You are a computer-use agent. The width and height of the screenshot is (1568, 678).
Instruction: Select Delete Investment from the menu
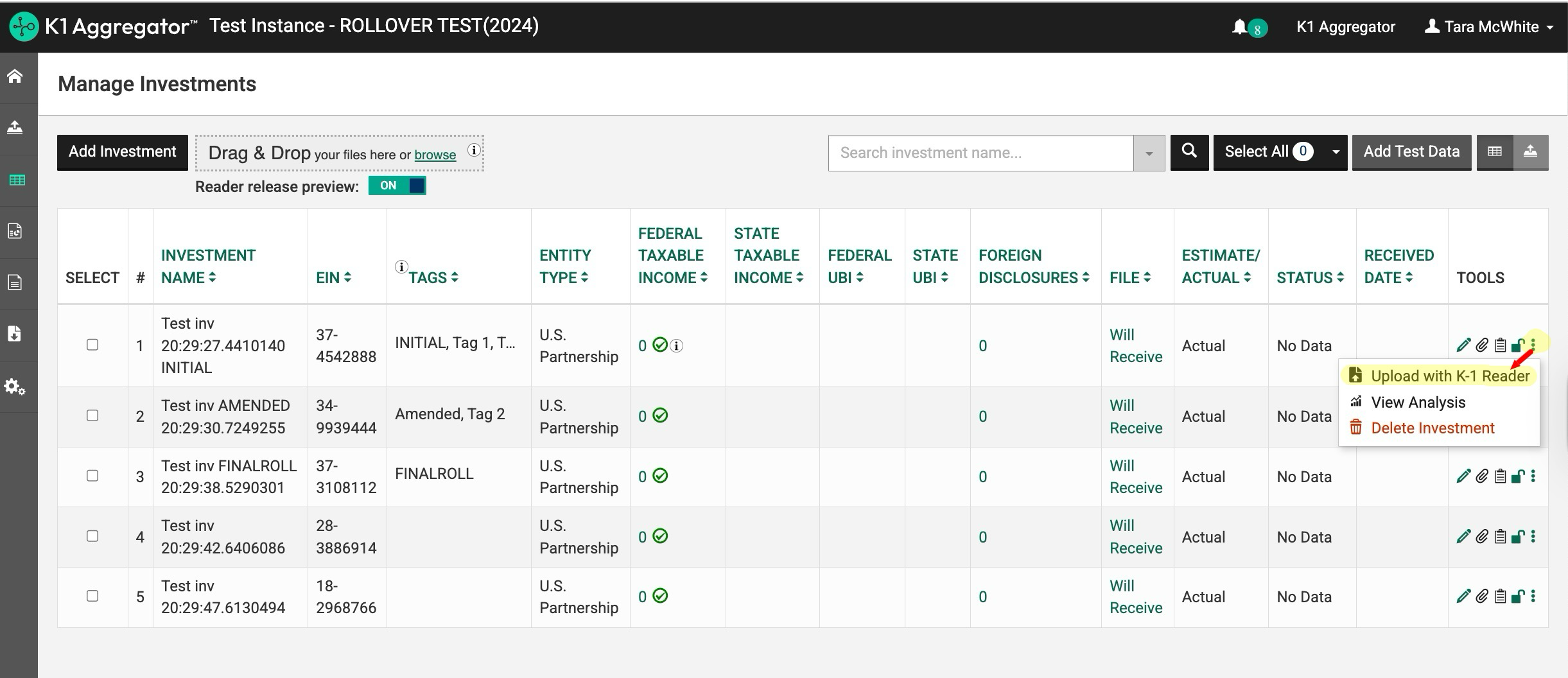(1432, 428)
